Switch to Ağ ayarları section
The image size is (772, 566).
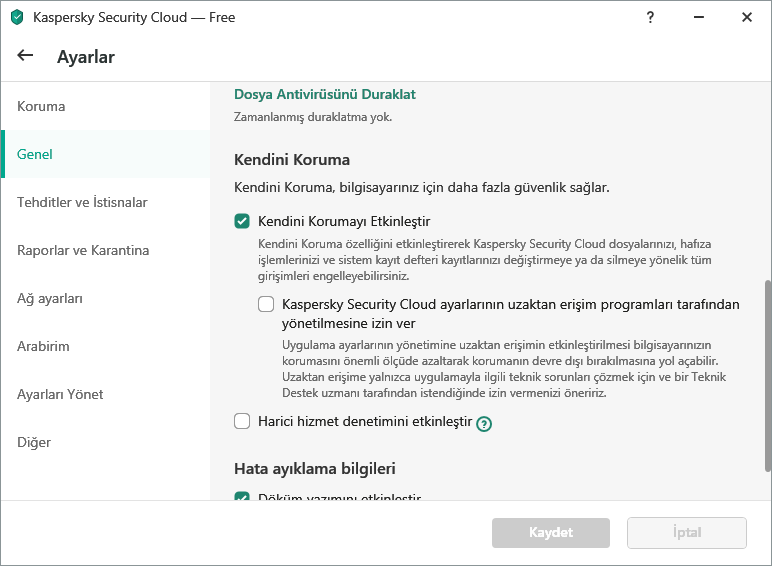(50, 298)
